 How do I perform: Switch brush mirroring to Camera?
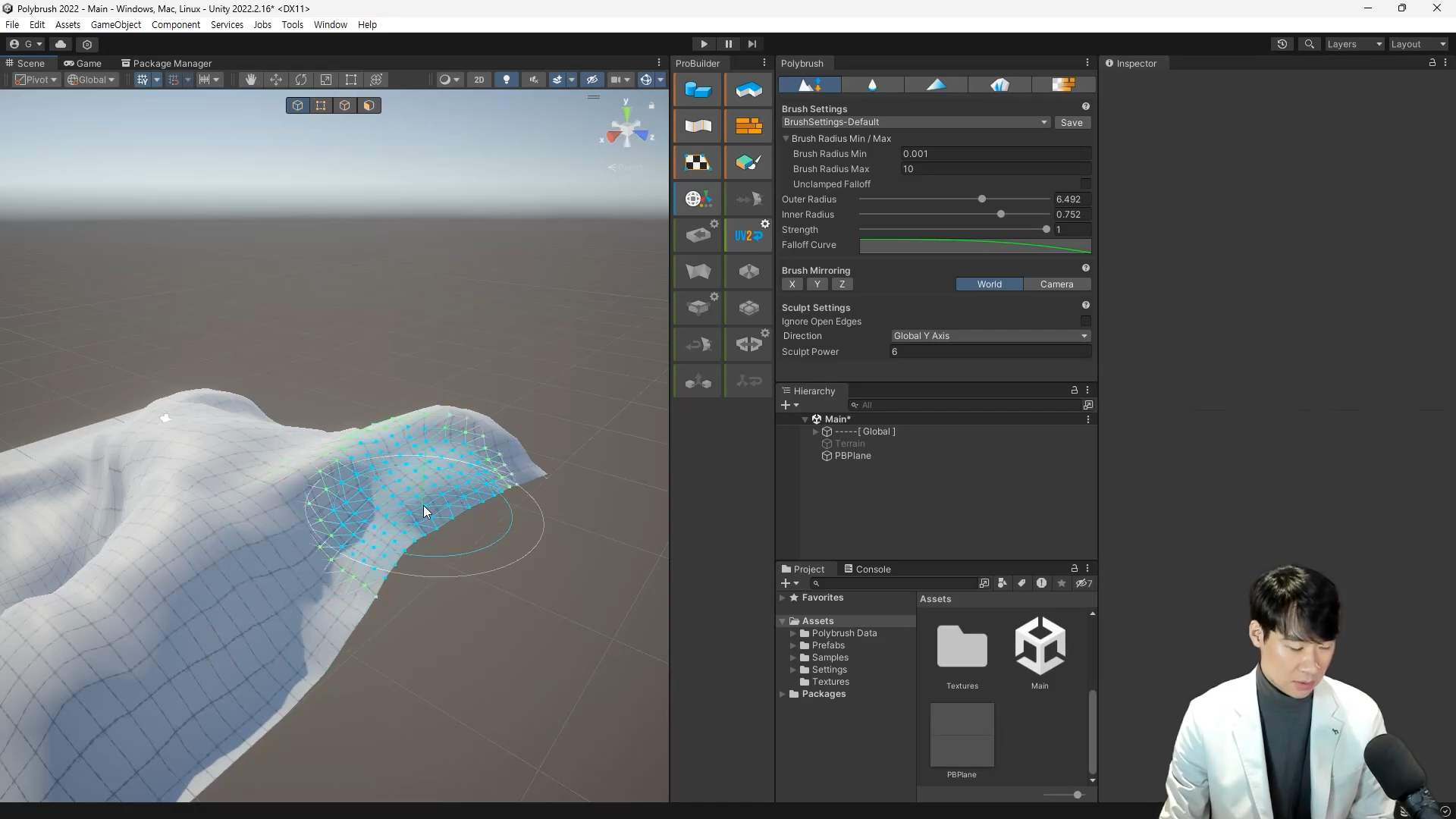point(1056,284)
